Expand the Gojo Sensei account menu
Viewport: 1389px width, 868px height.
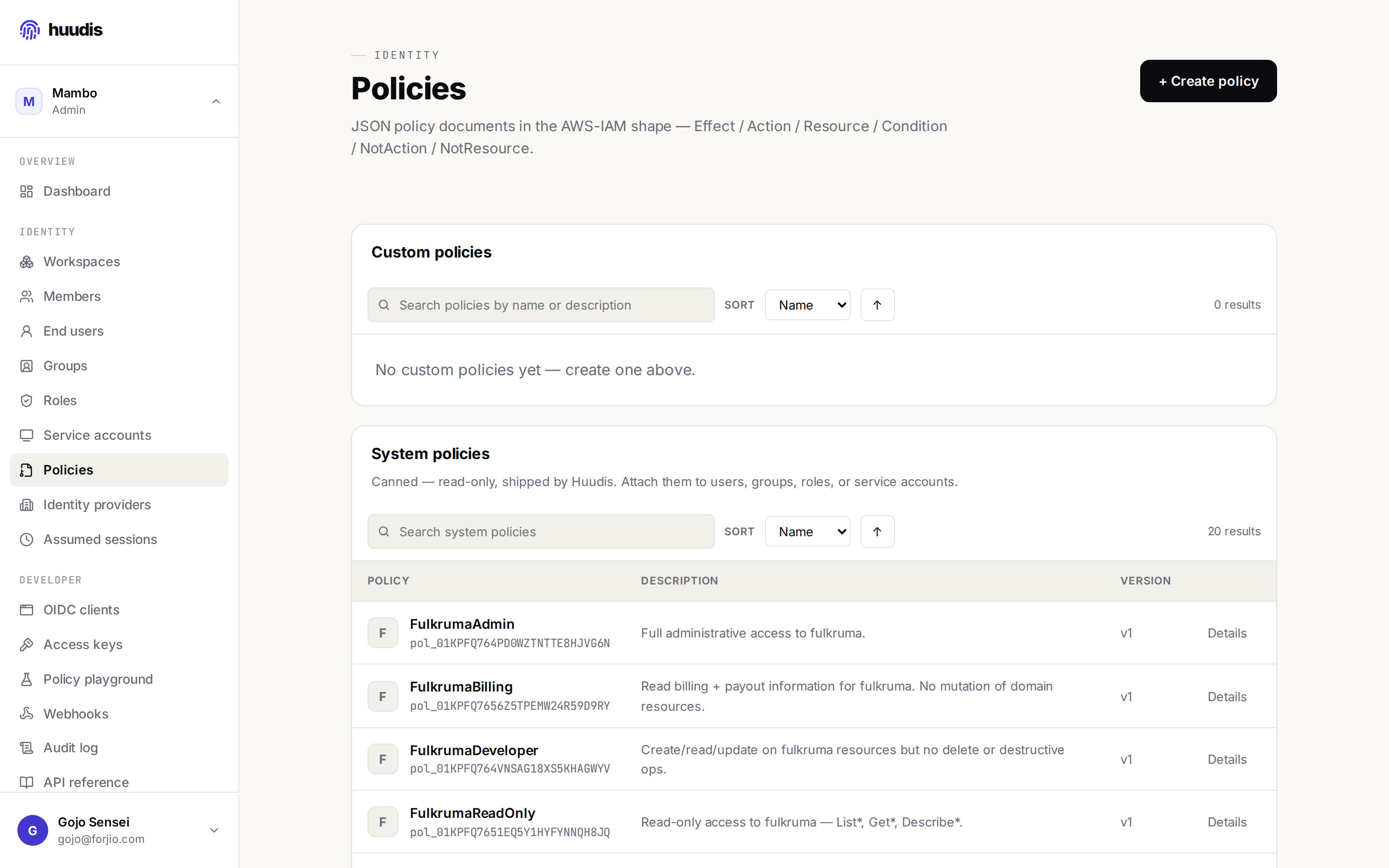point(214,831)
